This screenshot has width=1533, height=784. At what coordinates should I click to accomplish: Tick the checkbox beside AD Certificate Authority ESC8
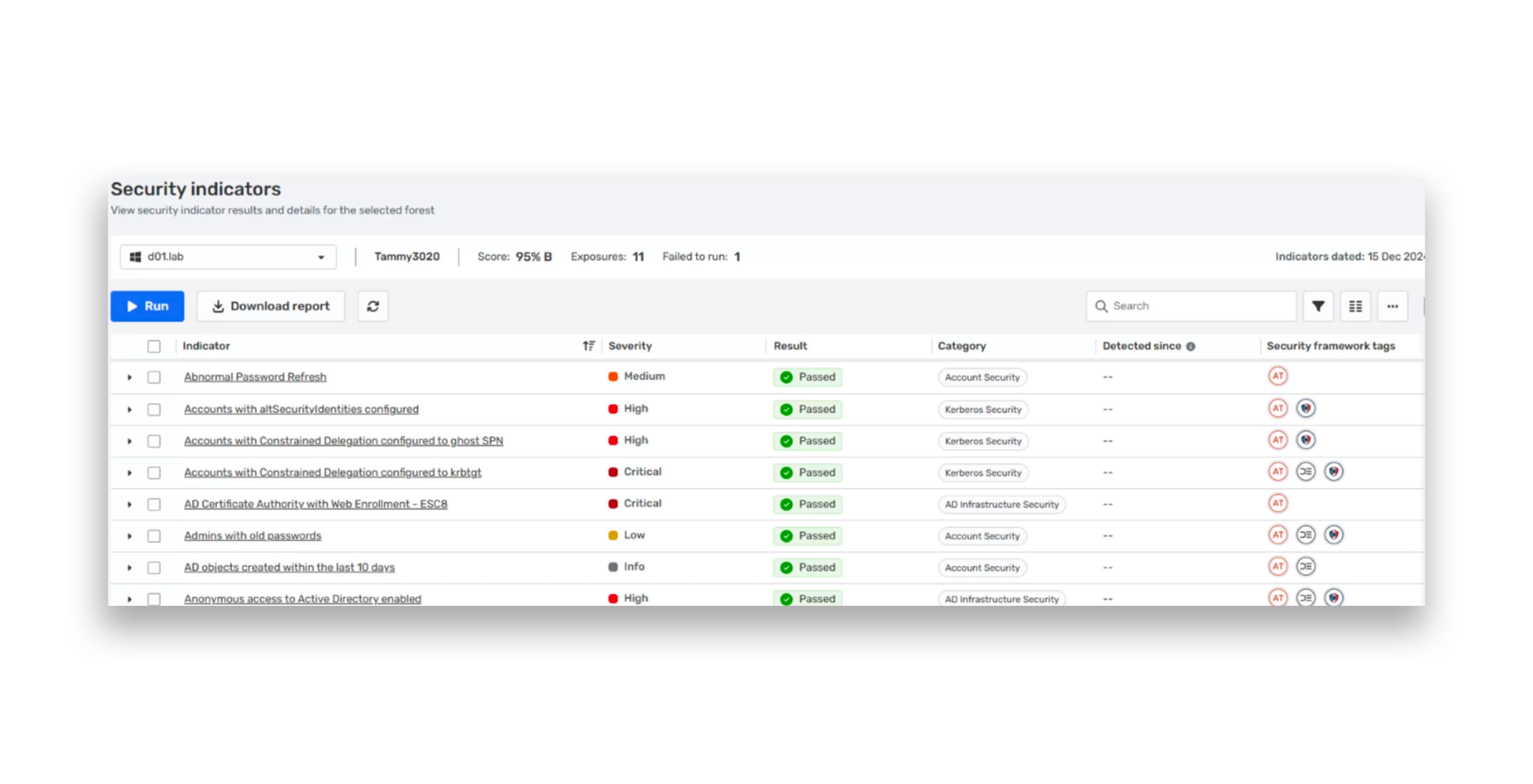(153, 504)
